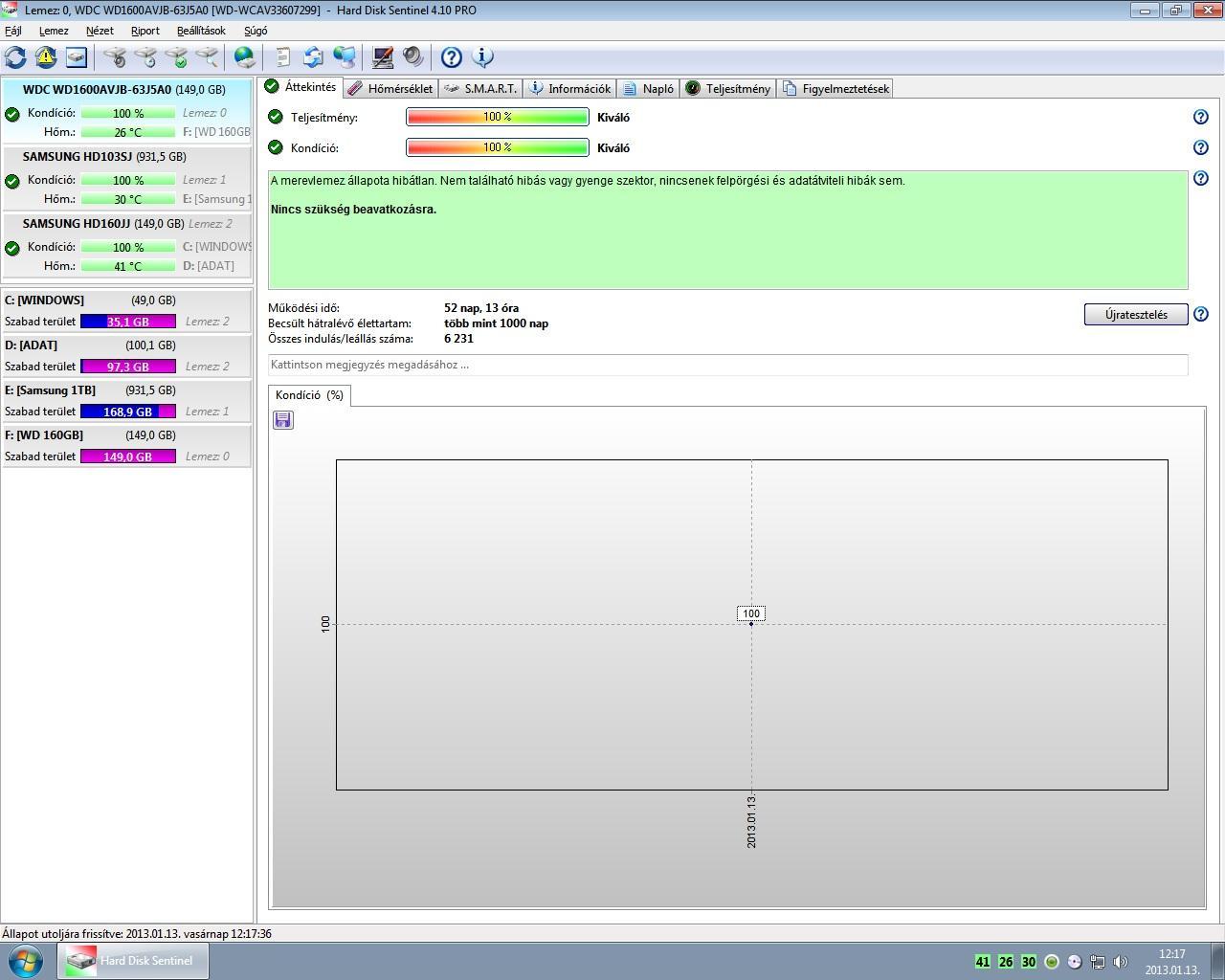Open the Súgó menu

point(256,31)
